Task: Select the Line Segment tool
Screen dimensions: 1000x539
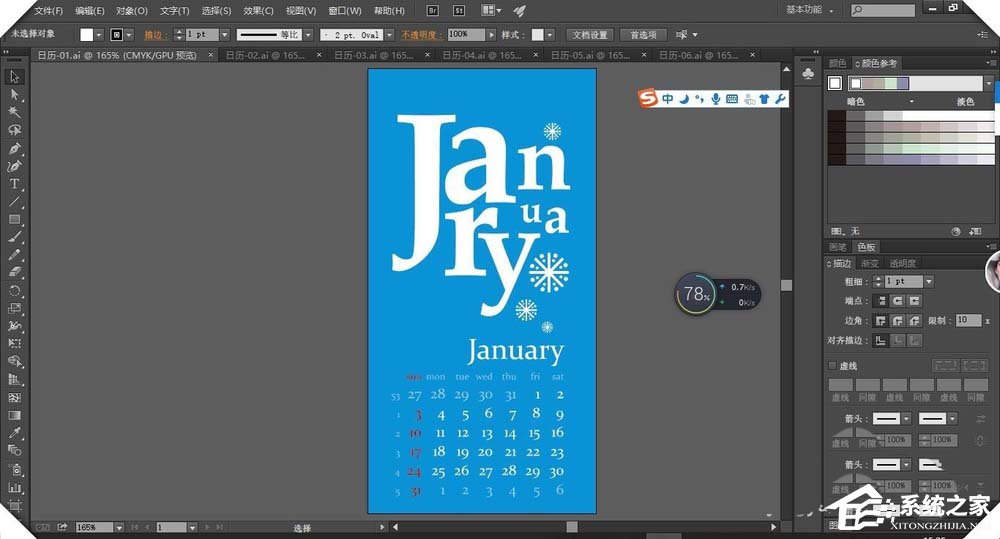Action: 14,202
